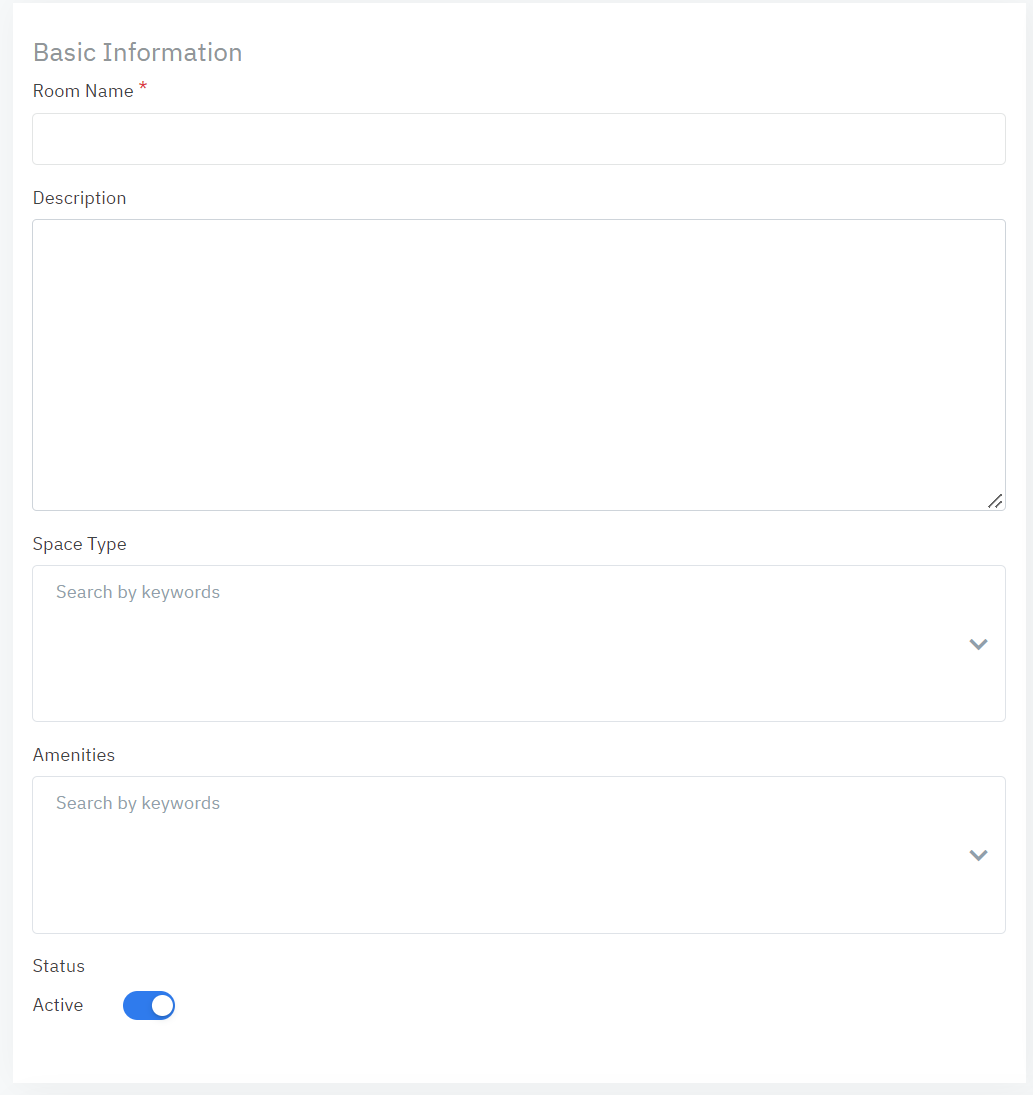Focus the Room Name input field

point(518,139)
